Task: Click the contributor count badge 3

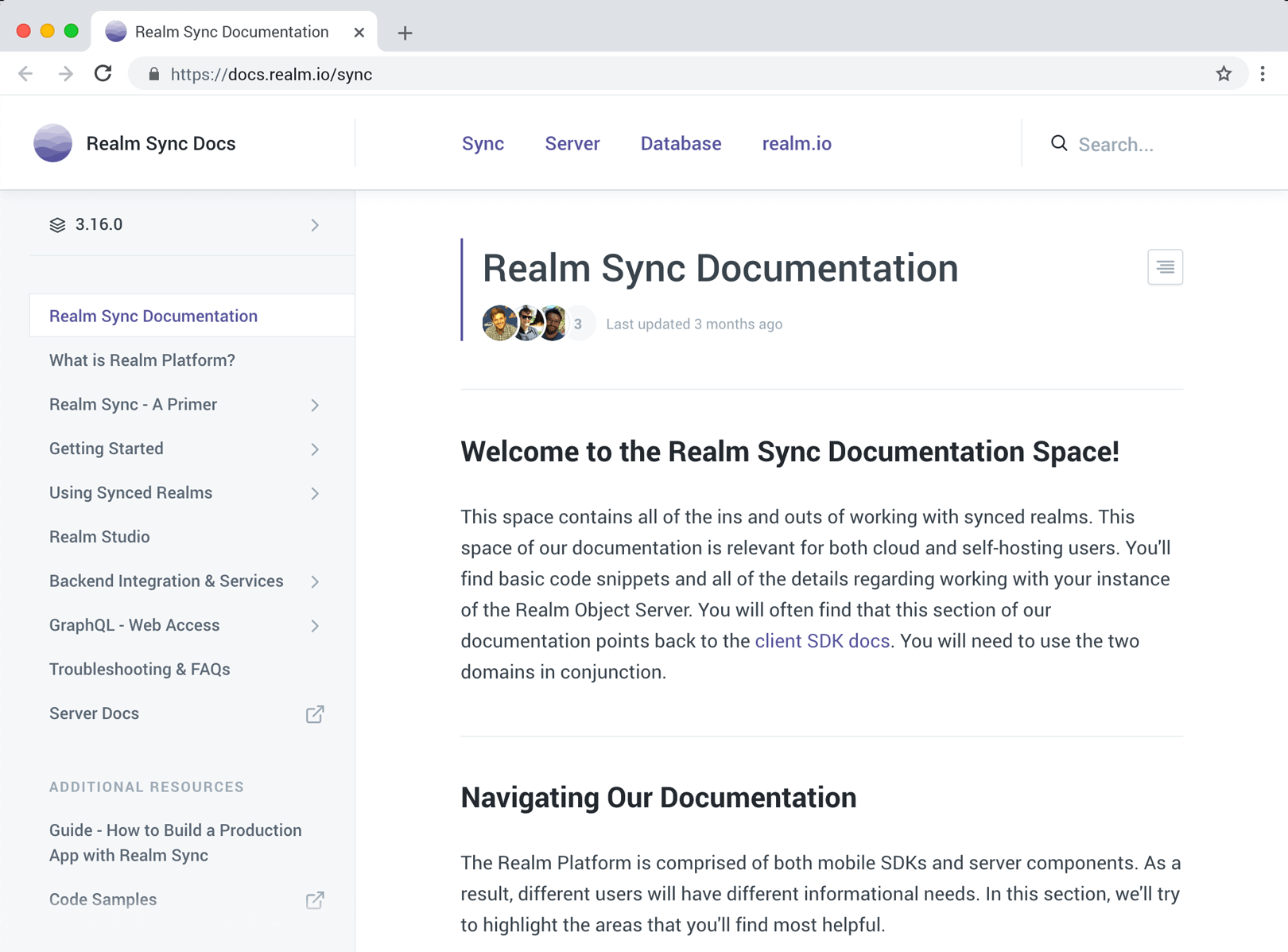Action: pos(579,324)
